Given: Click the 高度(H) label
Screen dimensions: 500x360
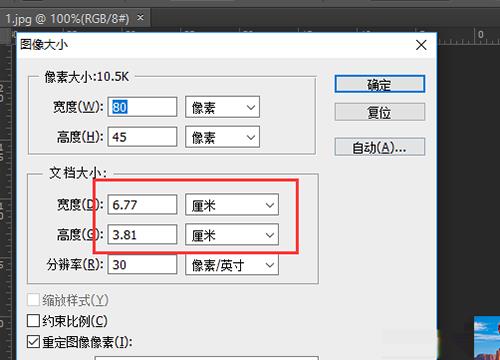Looking at the screenshot, I should pos(80,137).
